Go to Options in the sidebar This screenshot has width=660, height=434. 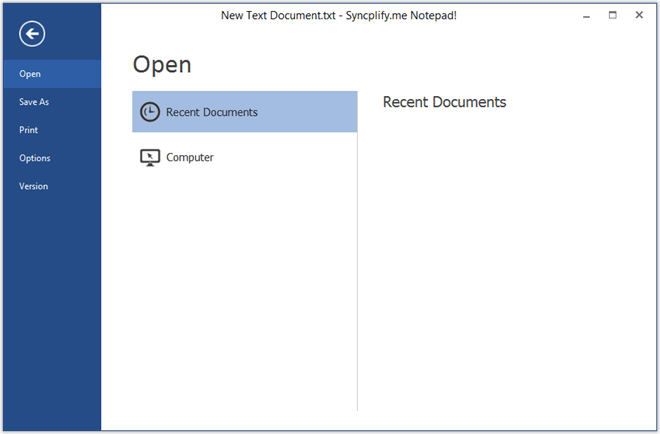point(52,158)
